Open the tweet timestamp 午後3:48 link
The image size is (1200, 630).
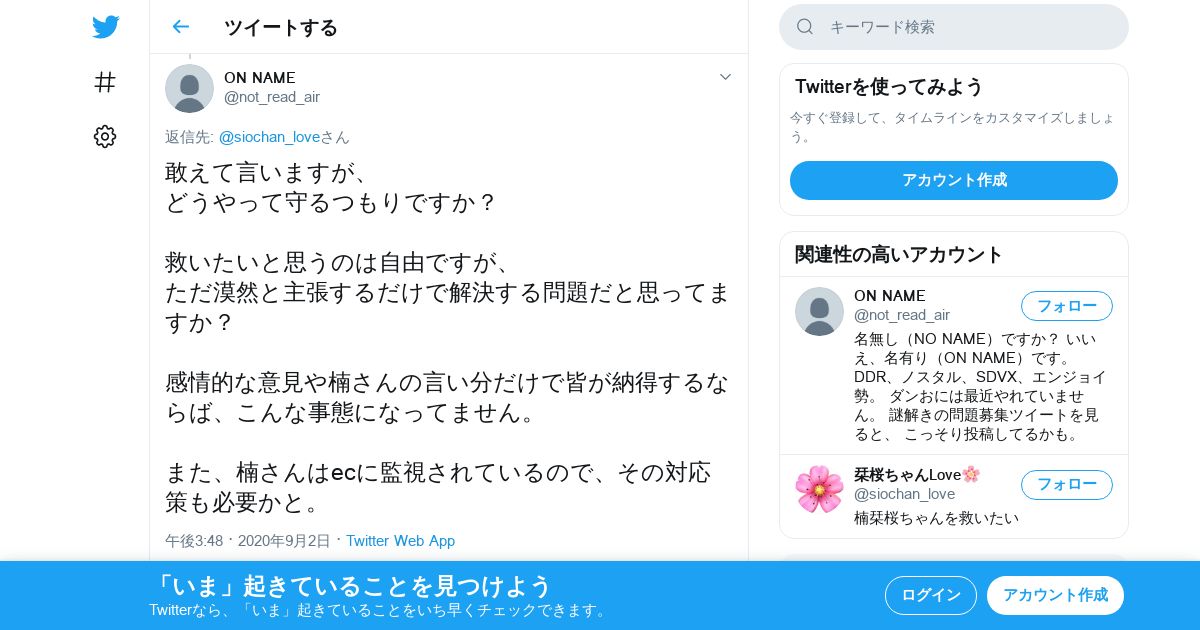tap(194, 541)
